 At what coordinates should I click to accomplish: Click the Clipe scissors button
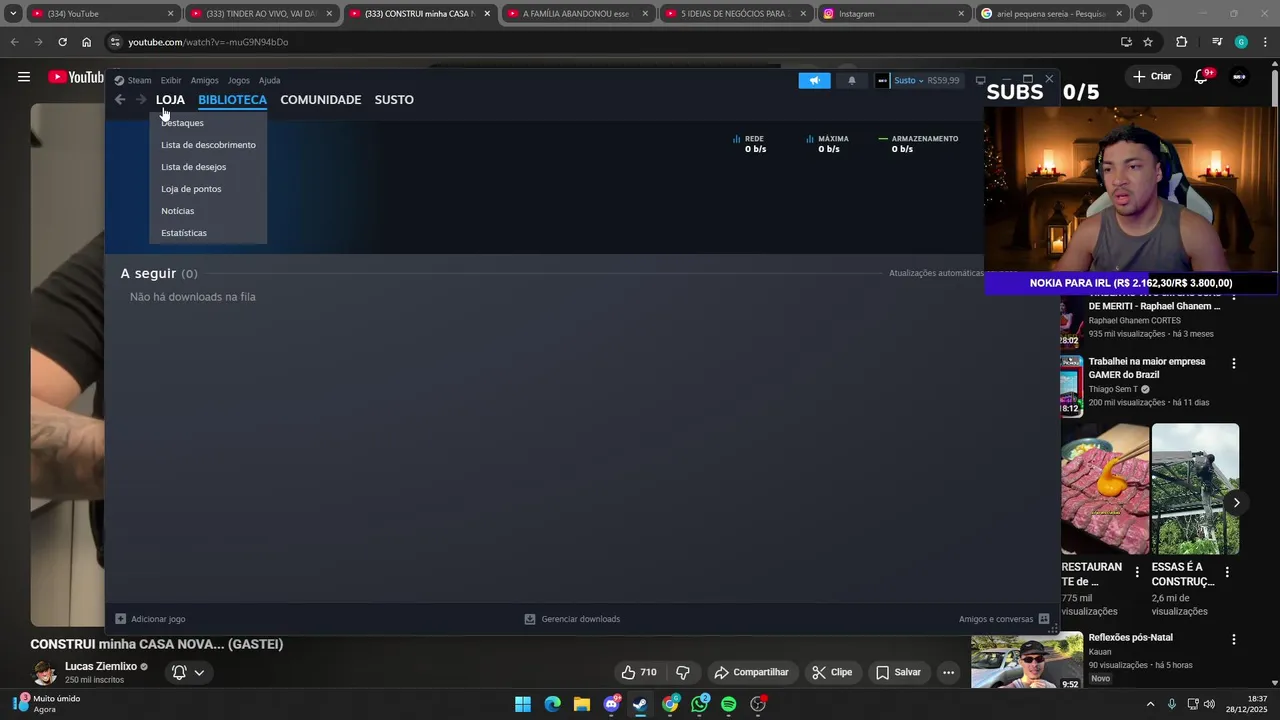832,672
